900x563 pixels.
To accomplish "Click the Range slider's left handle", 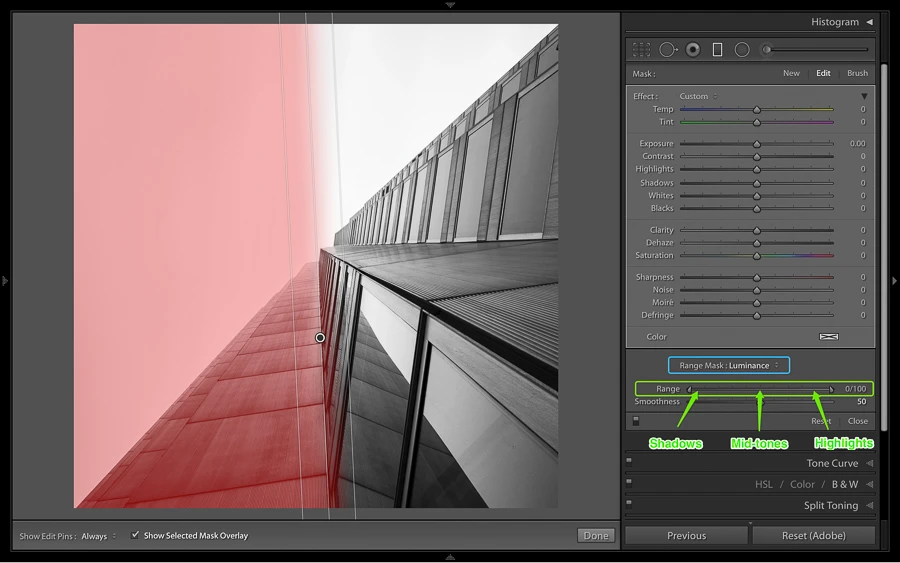I will (689, 389).
